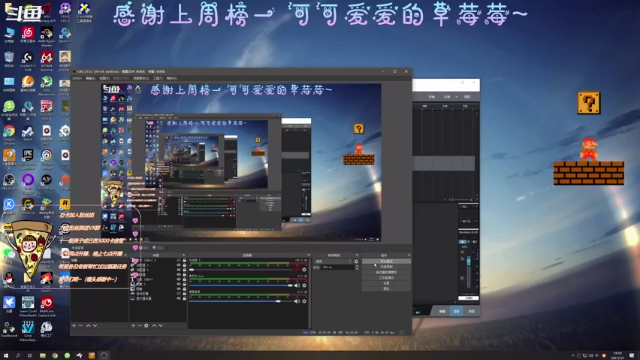Click transition duration stepper arrows
640x360 pixels.
point(357,267)
